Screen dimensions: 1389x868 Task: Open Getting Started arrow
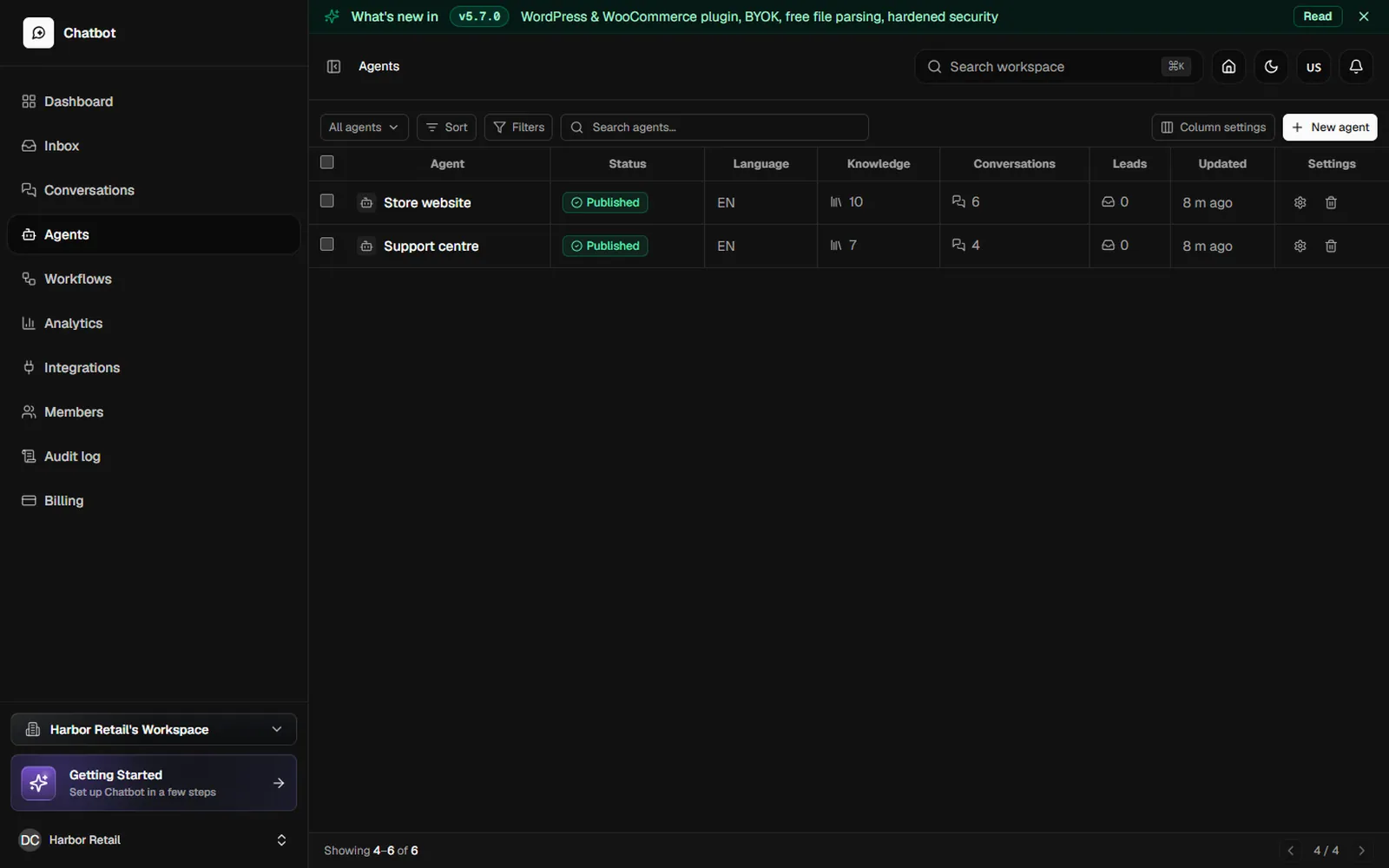pos(279,783)
